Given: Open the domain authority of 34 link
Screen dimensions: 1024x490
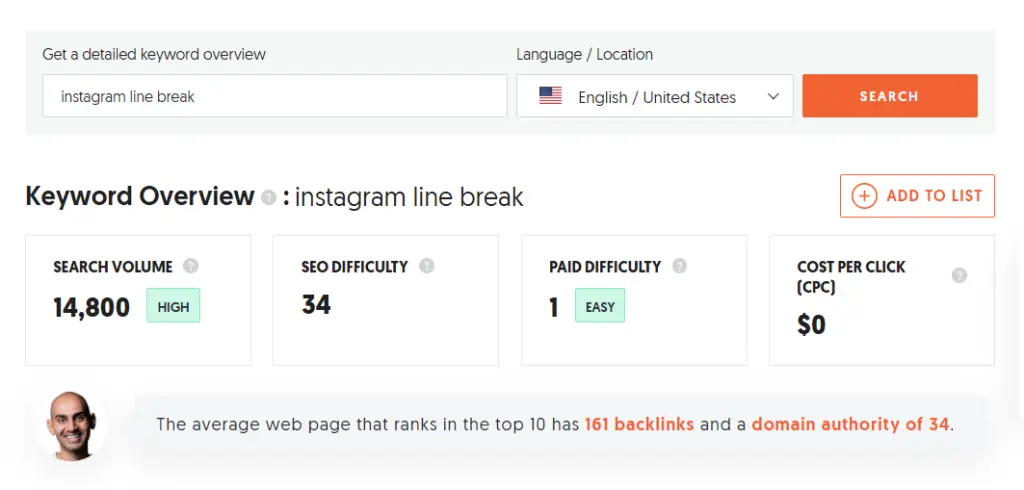Looking at the screenshot, I should point(850,424).
